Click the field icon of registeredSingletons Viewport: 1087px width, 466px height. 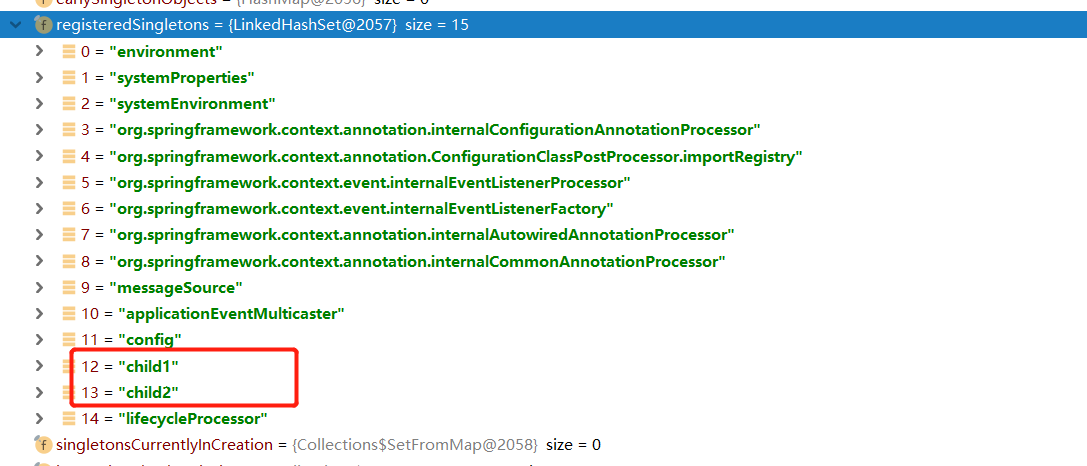[44, 26]
